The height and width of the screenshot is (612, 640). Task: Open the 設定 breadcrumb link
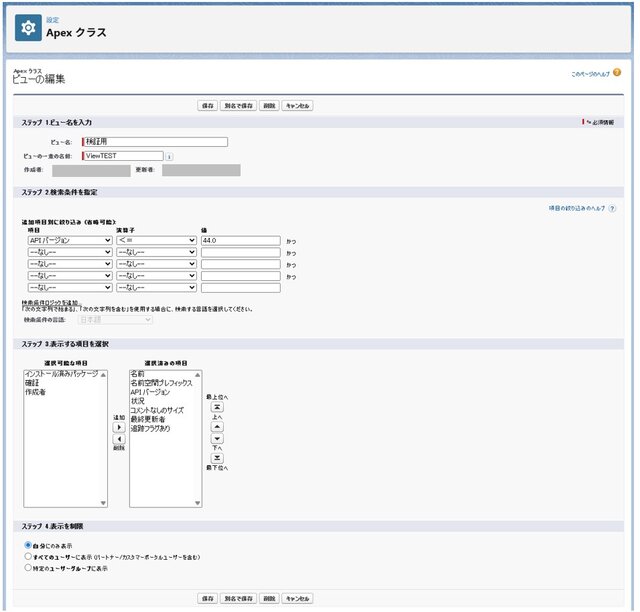pyautogui.click(x=52, y=20)
